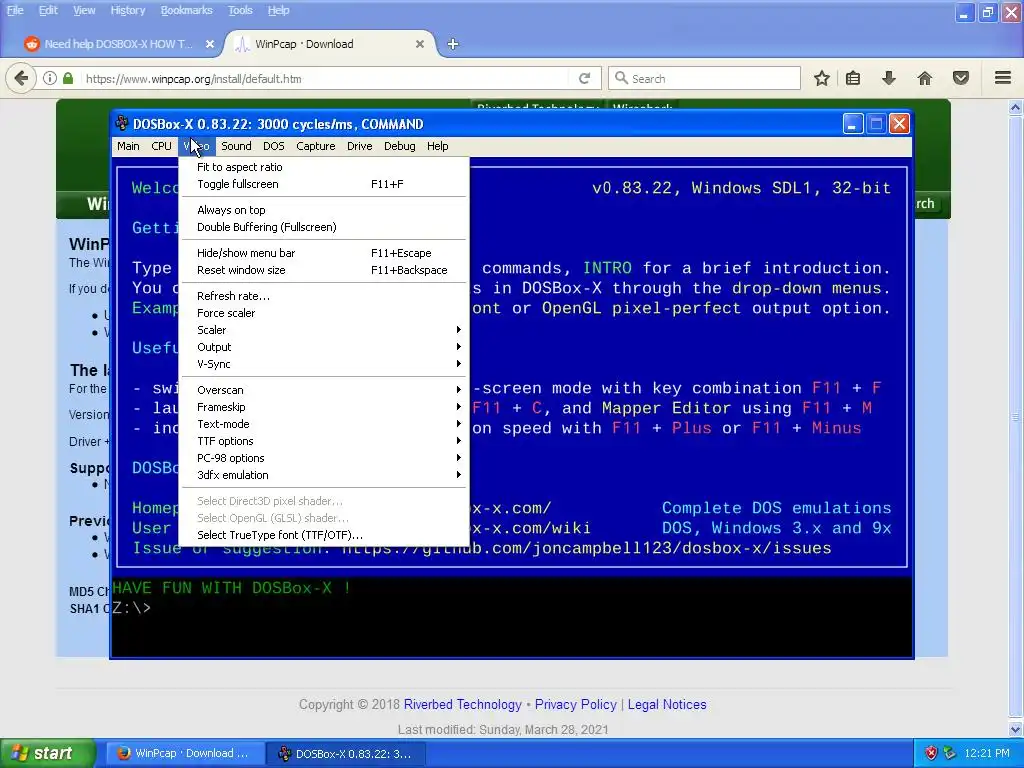Switch to WinPcap Download taskbar button
Screen dimensions: 1024x768
point(184,754)
